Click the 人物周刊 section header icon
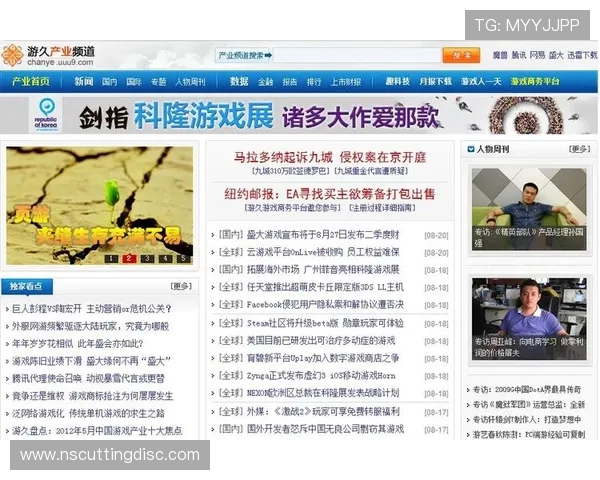Viewport: 600px width, 480px height. [471, 149]
